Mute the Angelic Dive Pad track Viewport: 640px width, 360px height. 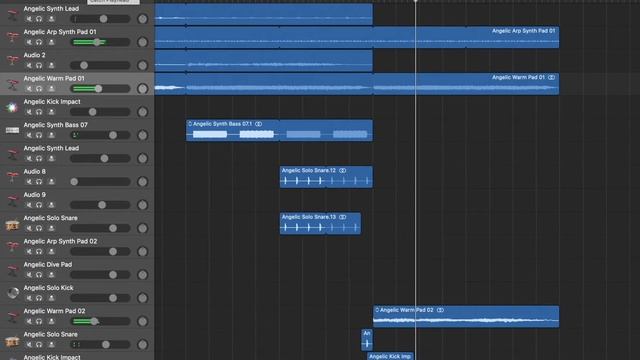tap(29, 275)
